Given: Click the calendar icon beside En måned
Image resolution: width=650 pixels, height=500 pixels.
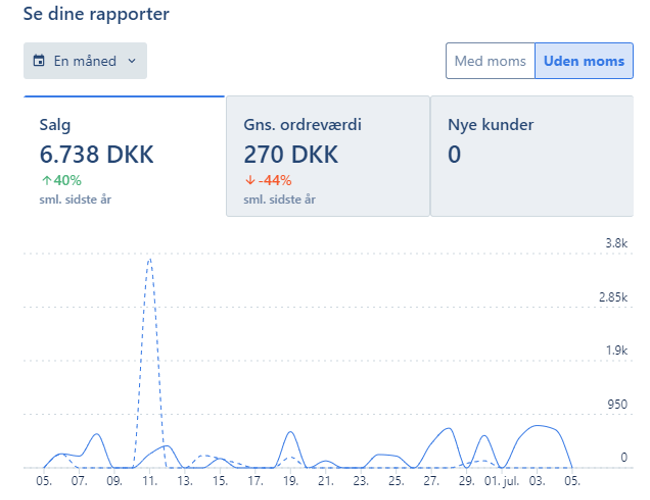Looking at the screenshot, I should pyautogui.click(x=39, y=61).
